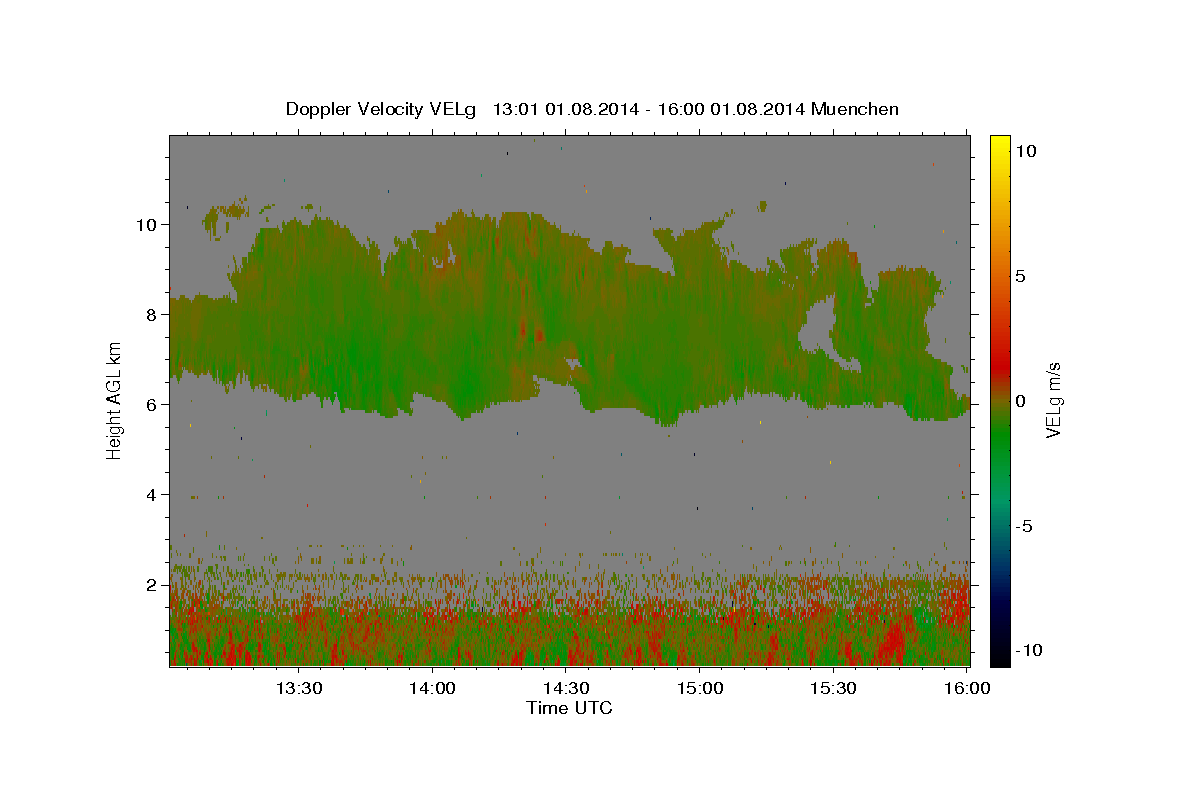Click the 15:00 time axis label
Image resolution: width=1200 pixels, height=800 pixels.
tap(699, 688)
